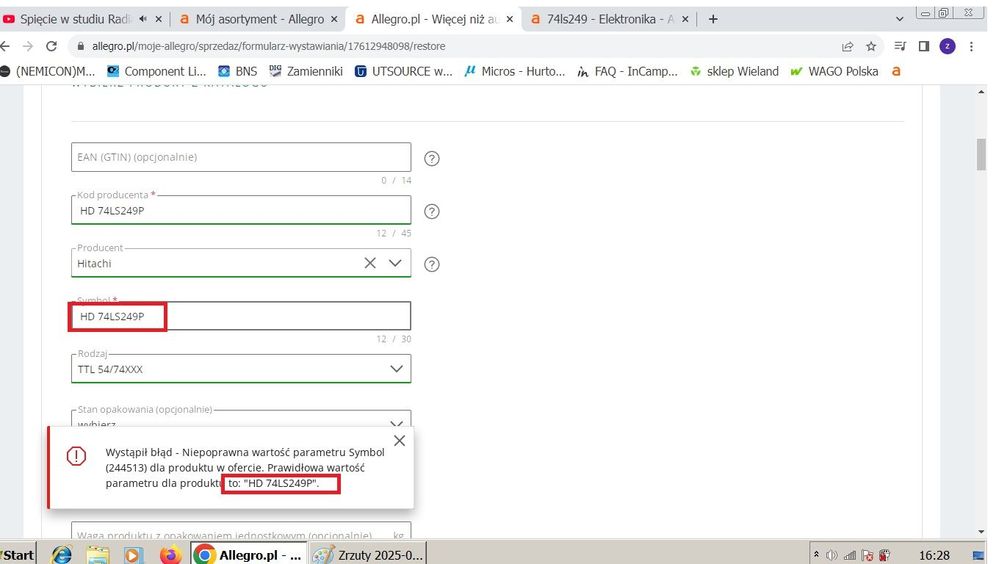The height and width of the screenshot is (564, 999).
Task: Go forward with the browser arrow
Action: pos(27,46)
